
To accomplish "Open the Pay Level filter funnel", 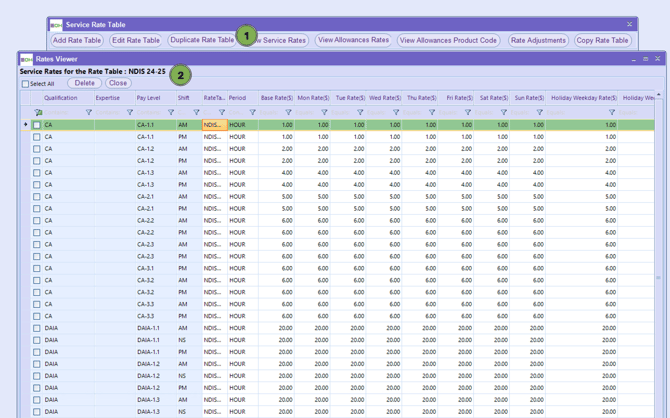I will [x=171, y=113].
